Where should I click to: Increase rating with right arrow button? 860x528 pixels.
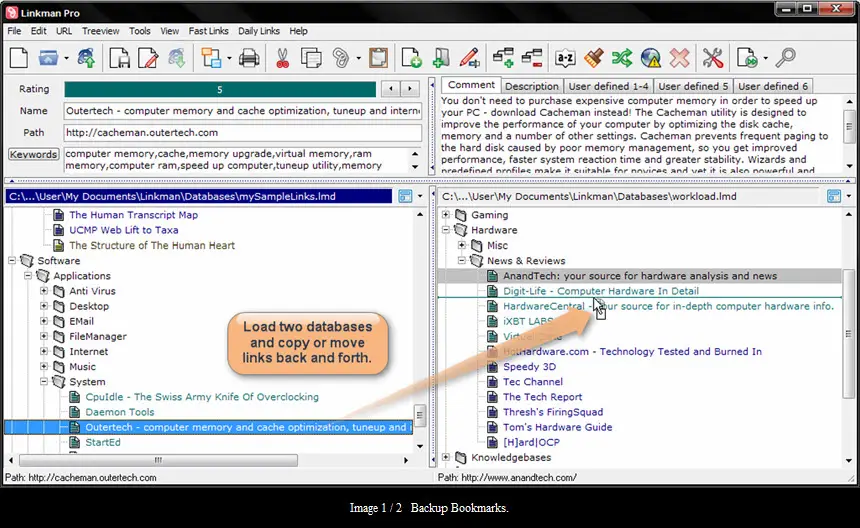[x=410, y=89]
